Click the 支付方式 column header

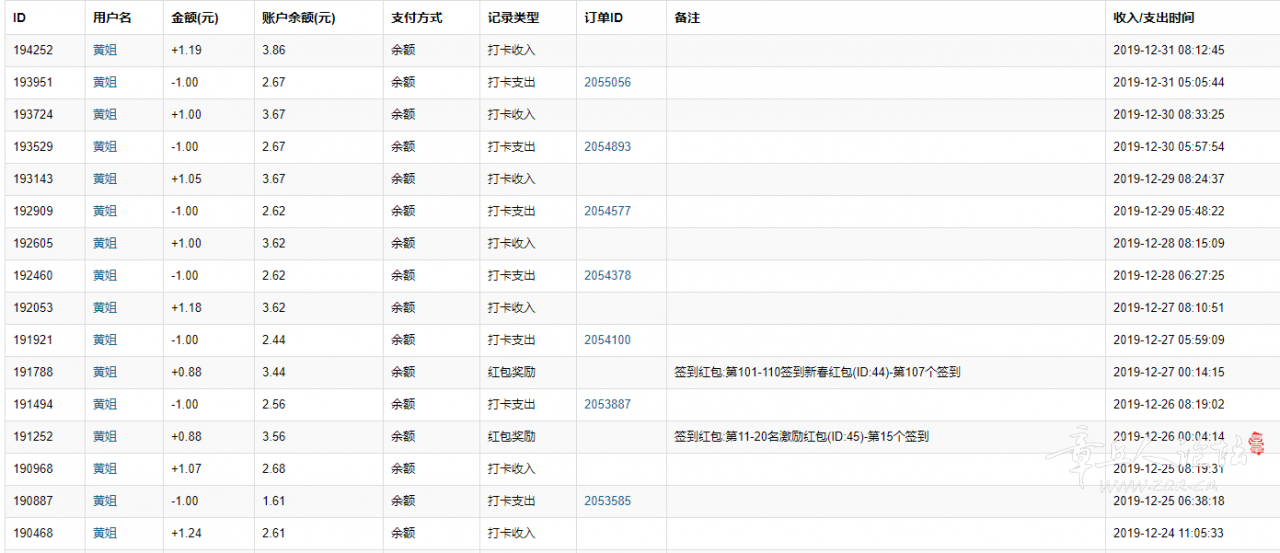[x=416, y=18]
